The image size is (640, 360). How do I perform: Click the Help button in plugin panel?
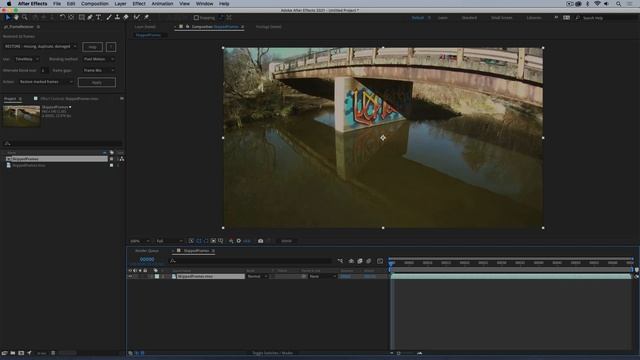93,47
